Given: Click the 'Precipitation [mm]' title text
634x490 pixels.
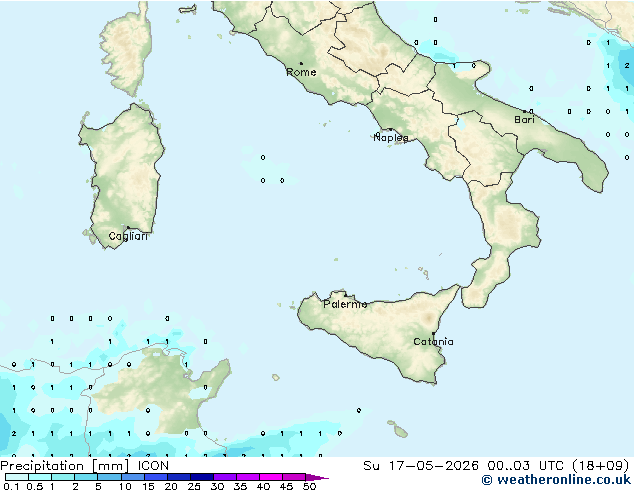Looking at the screenshot, I should 65,466.
